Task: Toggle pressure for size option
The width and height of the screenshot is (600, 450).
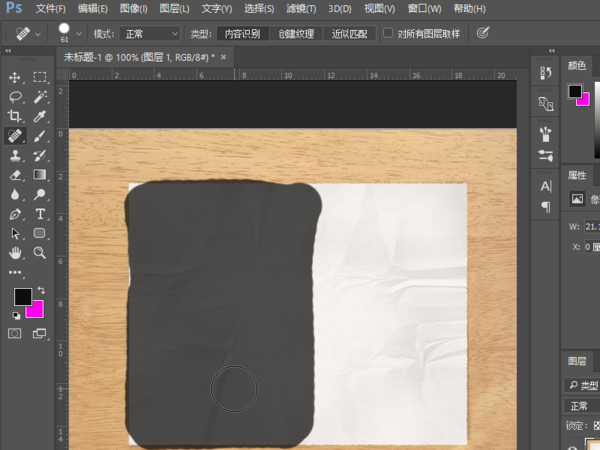Action: 483,33
